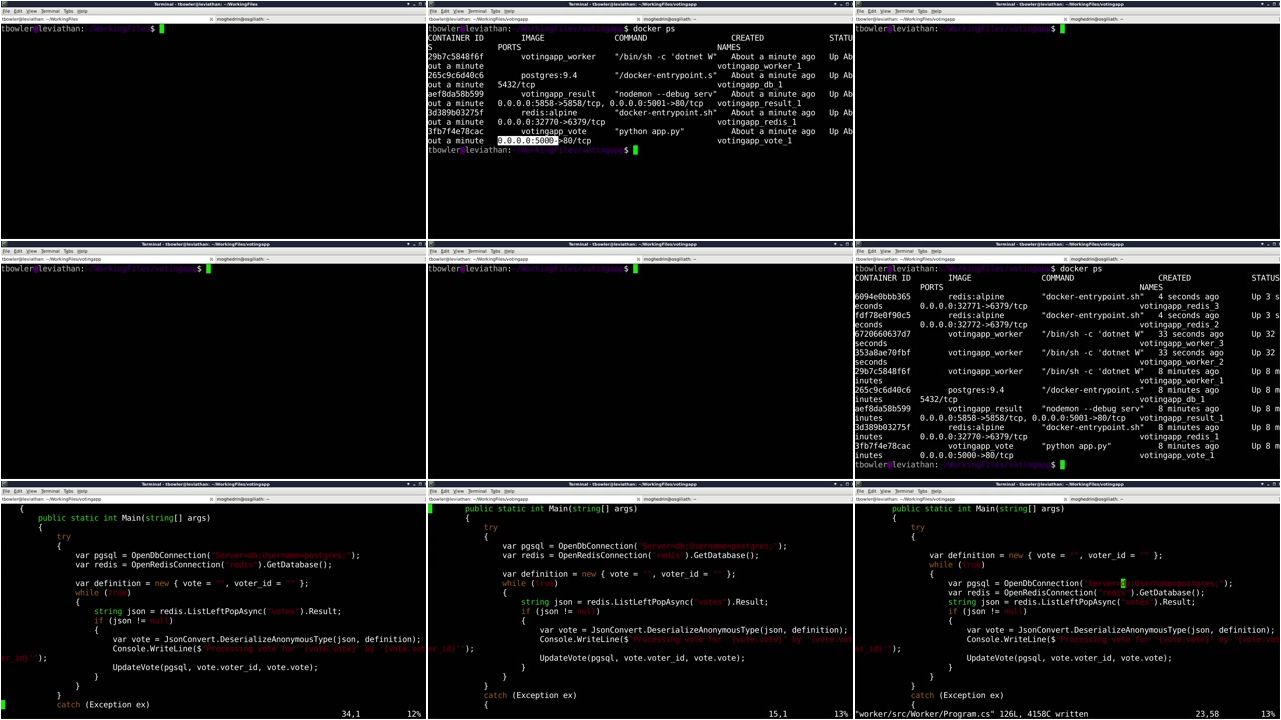Image resolution: width=1281 pixels, height=720 pixels.
Task: Switch to moghedrin@osgiliath tab in 'About a minute ago' terminal
Action: click(x=747, y=19)
